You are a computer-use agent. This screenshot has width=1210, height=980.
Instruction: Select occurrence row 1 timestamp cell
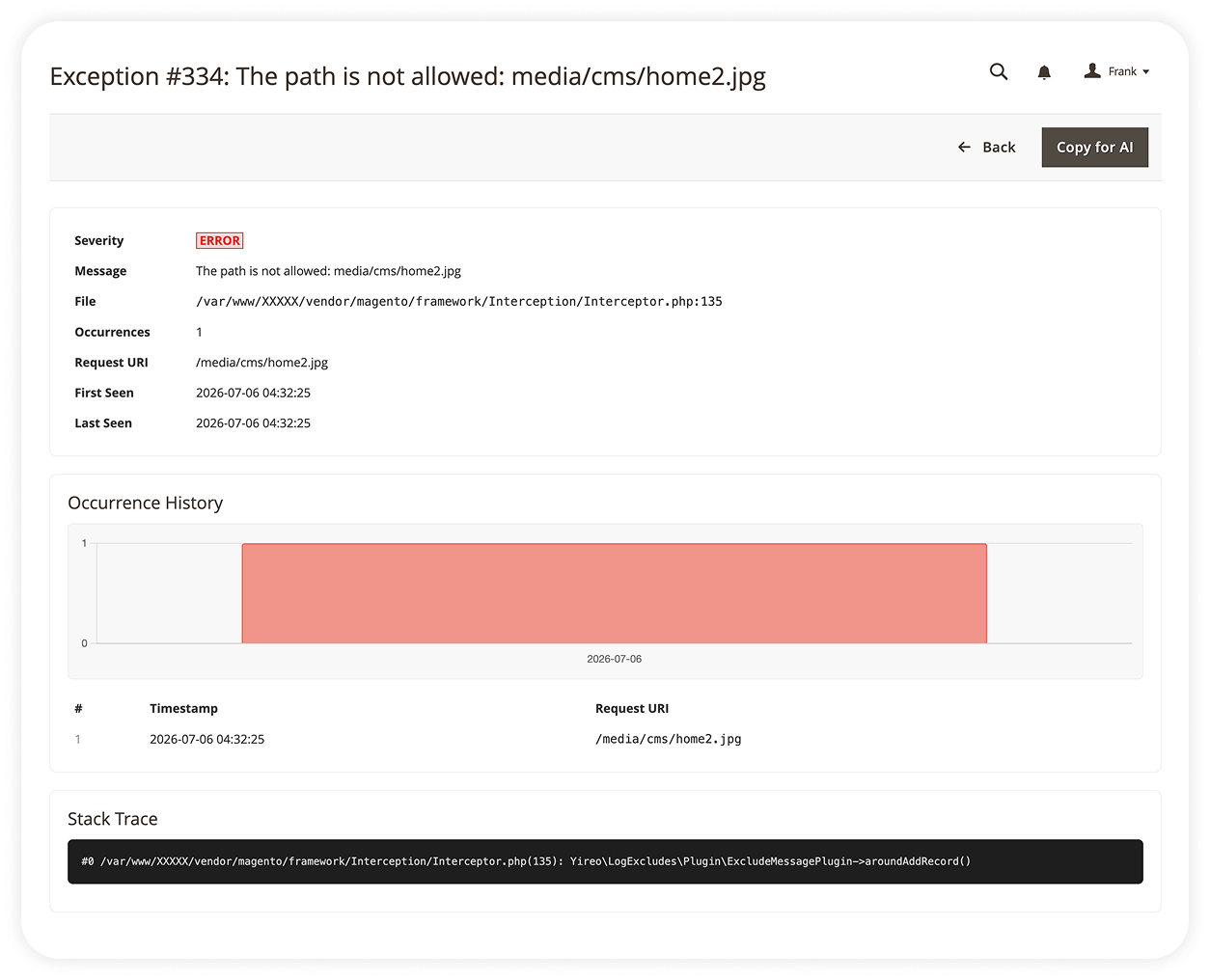207,740
